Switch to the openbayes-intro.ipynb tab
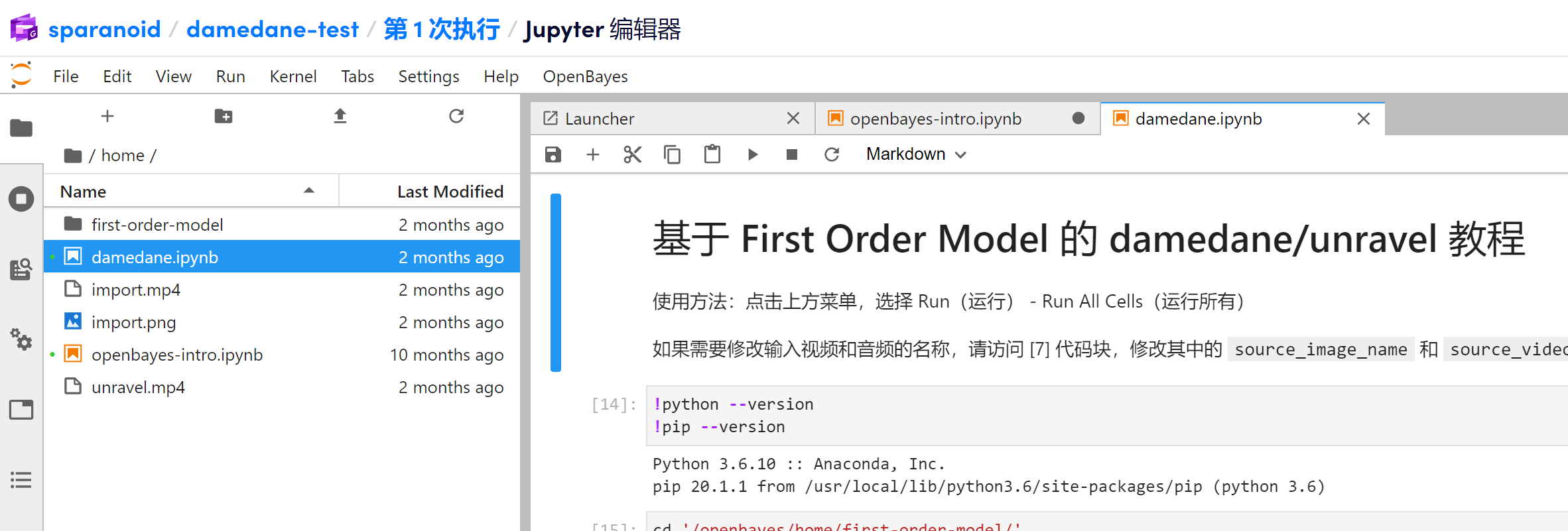 pyautogui.click(x=935, y=119)
